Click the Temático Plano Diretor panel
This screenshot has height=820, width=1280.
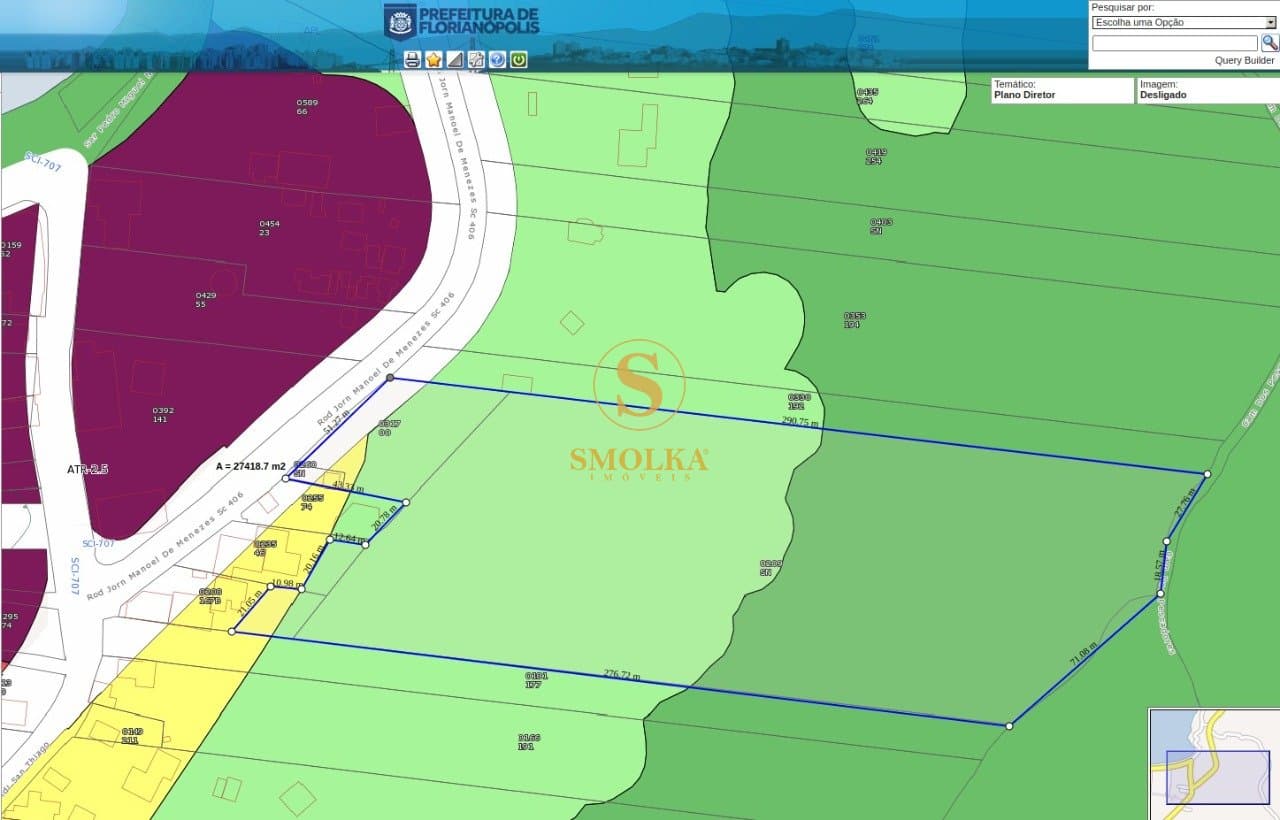pos(1062,90)
